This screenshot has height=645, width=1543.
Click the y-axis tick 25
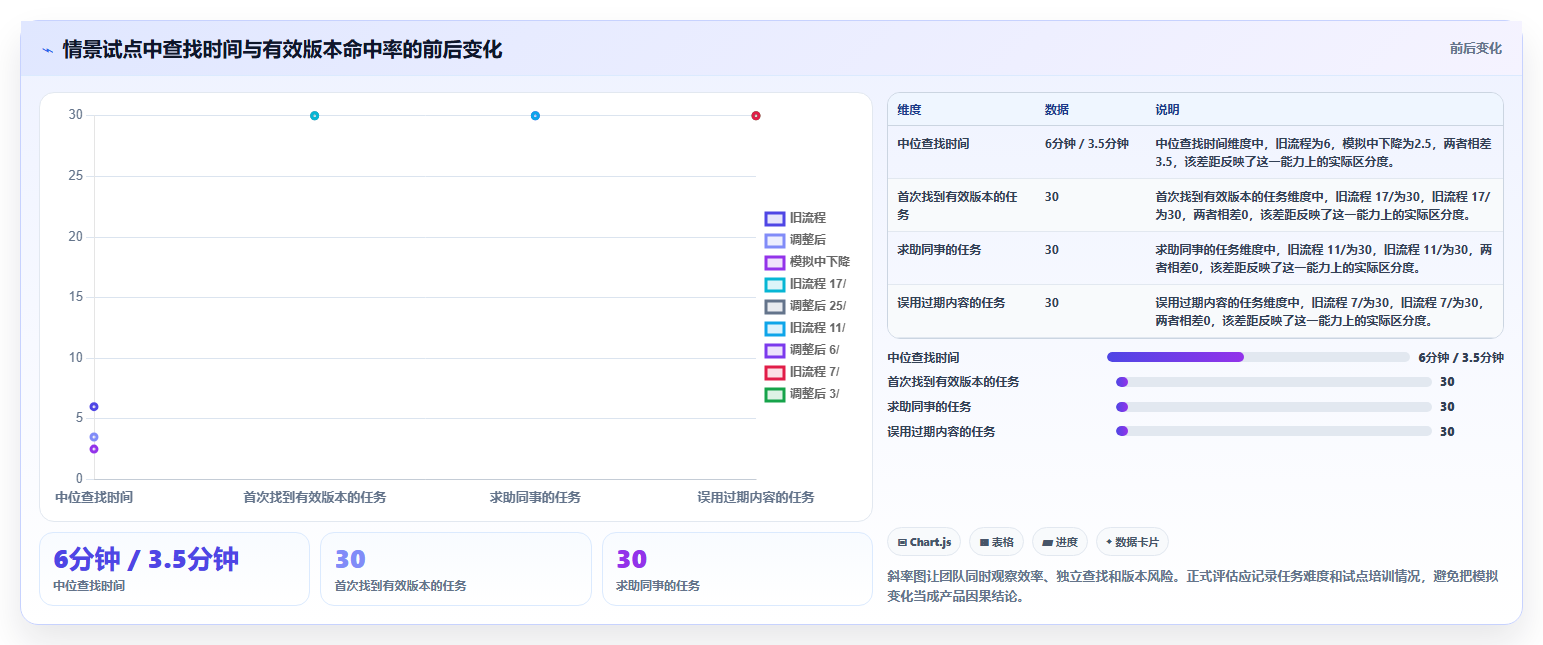(76, 176)
